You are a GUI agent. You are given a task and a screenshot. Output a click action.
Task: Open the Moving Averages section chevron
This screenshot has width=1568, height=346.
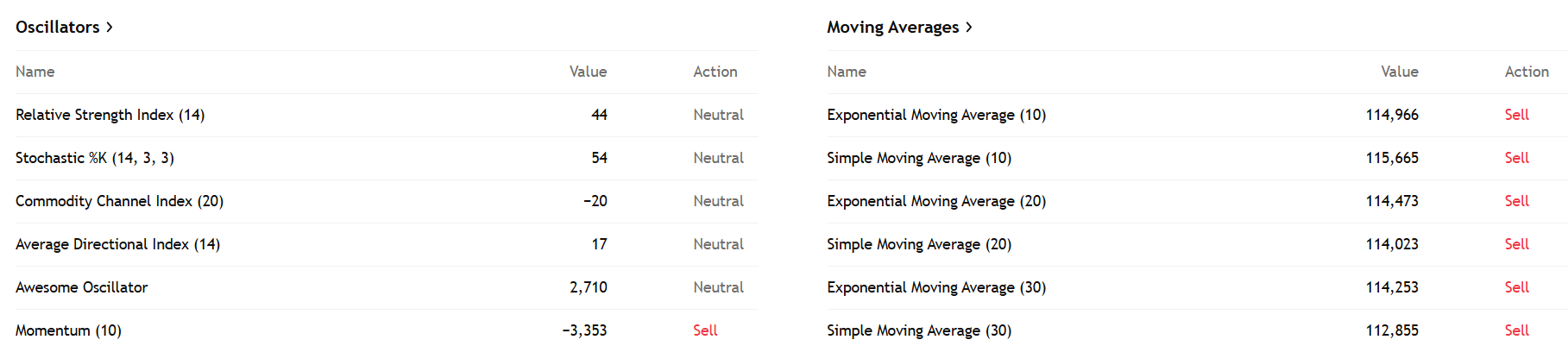(969, 28)
